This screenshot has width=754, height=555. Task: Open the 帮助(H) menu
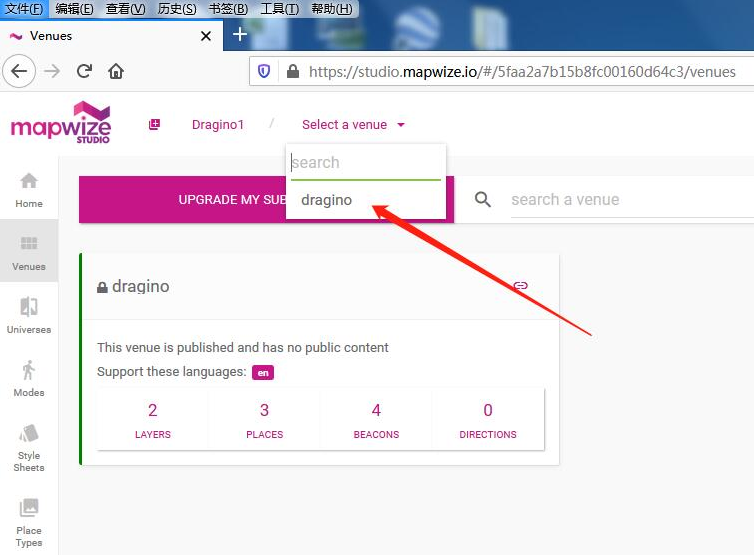point(332,9)
